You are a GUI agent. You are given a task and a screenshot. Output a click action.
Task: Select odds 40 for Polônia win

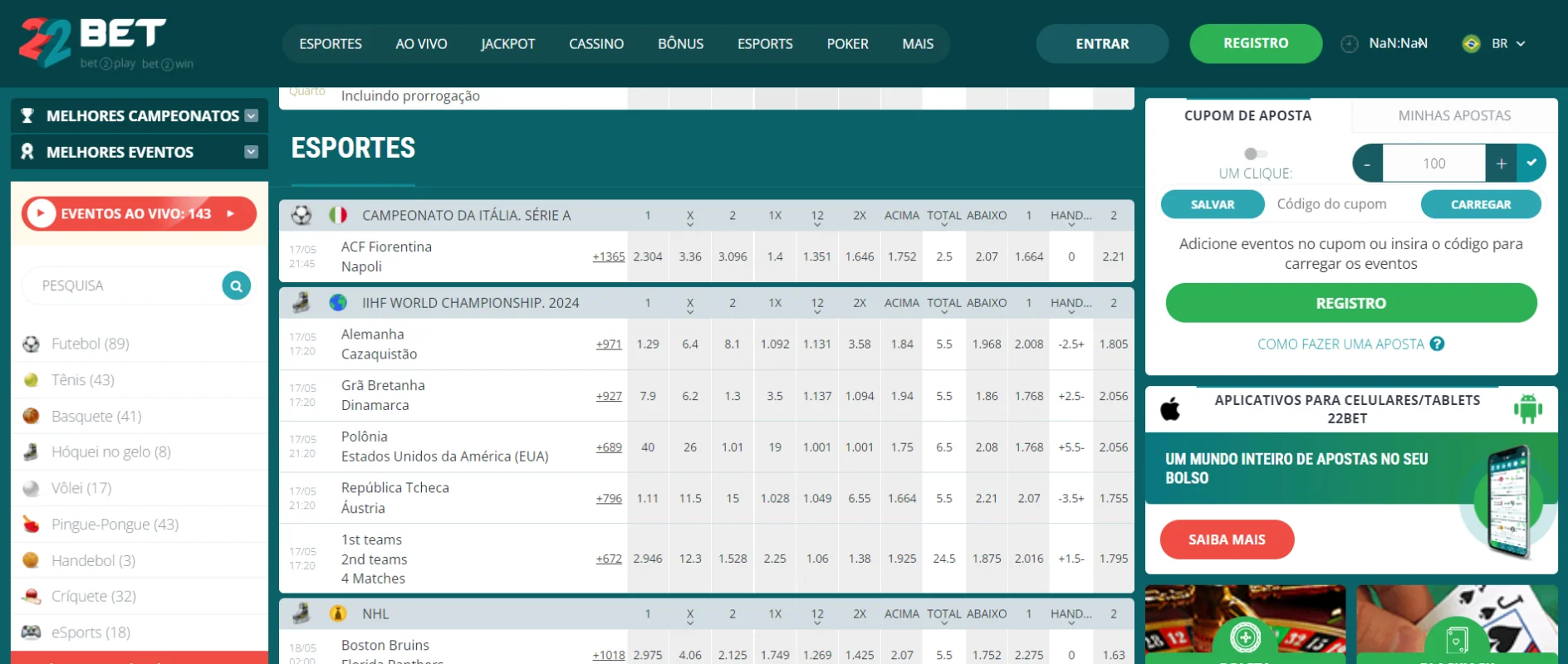648,447
